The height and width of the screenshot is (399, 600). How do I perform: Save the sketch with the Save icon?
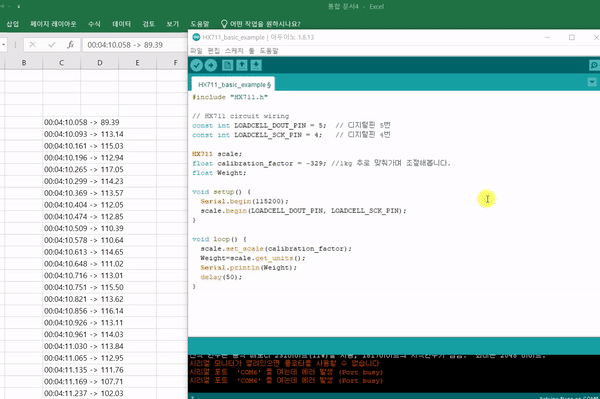coord(256,65)
